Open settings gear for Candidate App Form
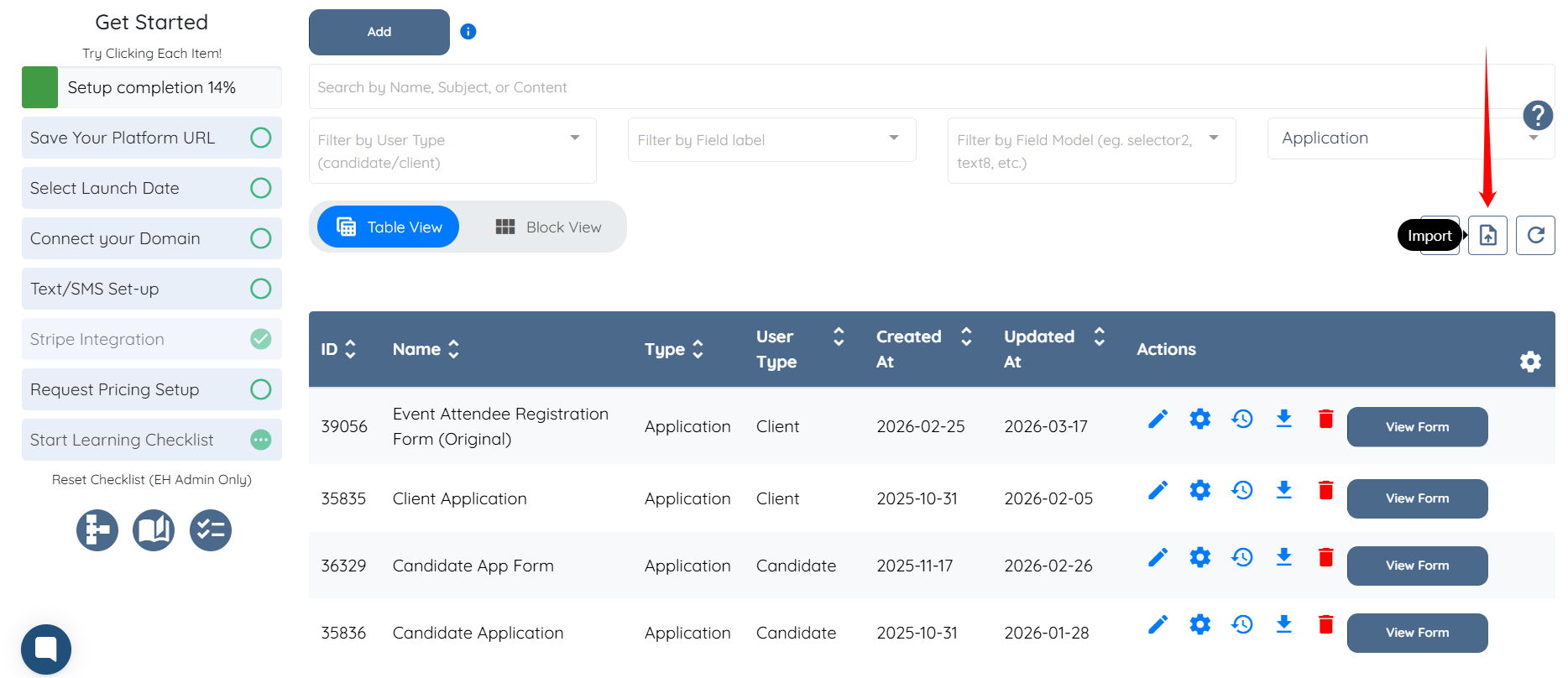Screen dimensions: 1568x678 click(1200, 557)
